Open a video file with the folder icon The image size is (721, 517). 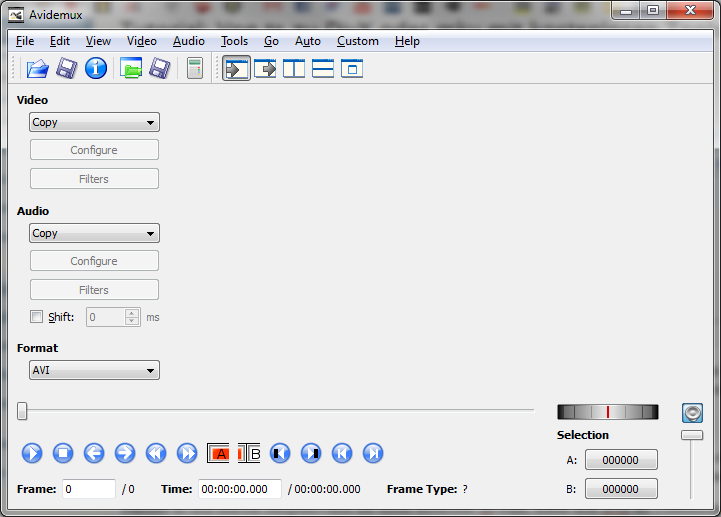click(37, 69)
